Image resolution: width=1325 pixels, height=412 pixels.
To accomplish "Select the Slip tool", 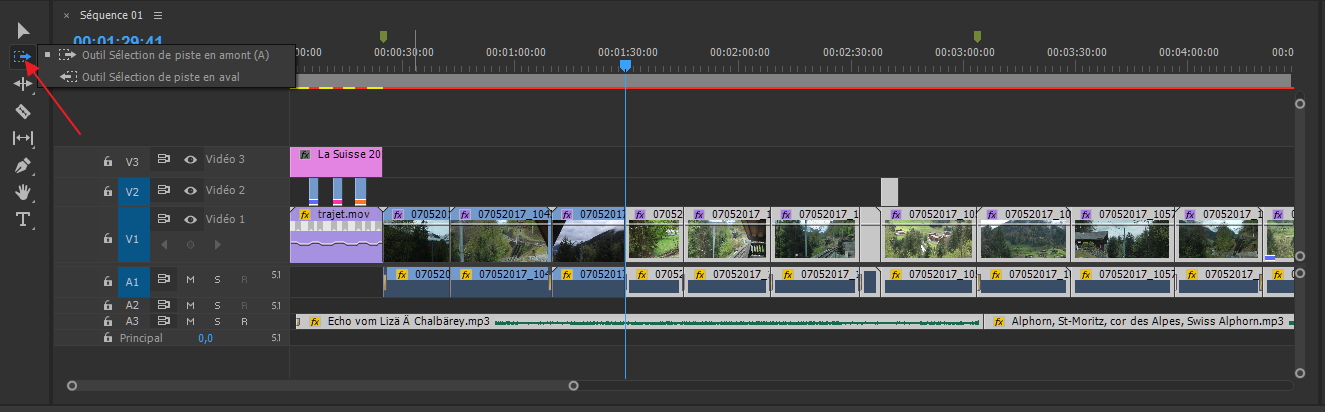I will tap(23, 138).
